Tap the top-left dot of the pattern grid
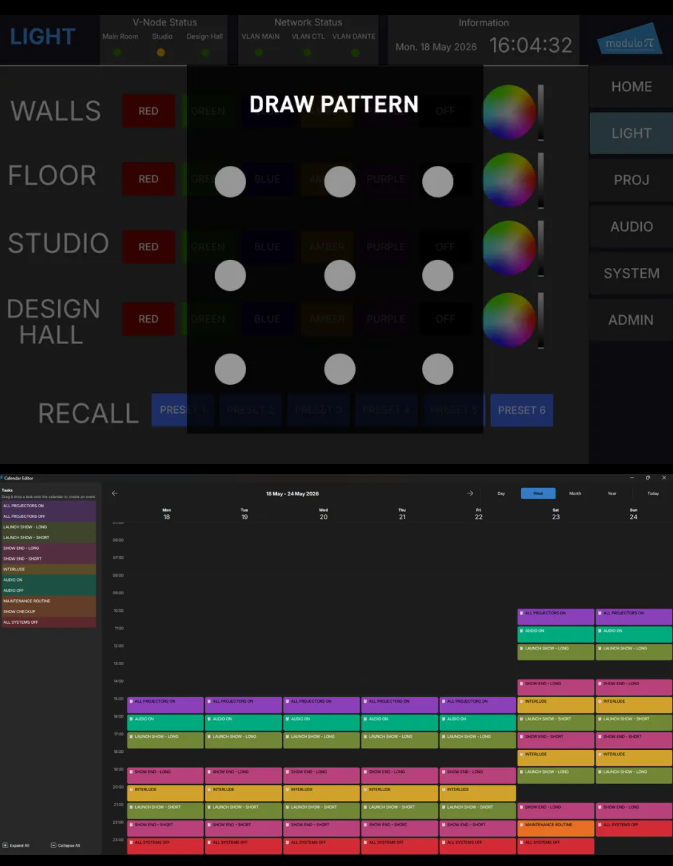Screen dimensions: 673x866 click(230, 182)
